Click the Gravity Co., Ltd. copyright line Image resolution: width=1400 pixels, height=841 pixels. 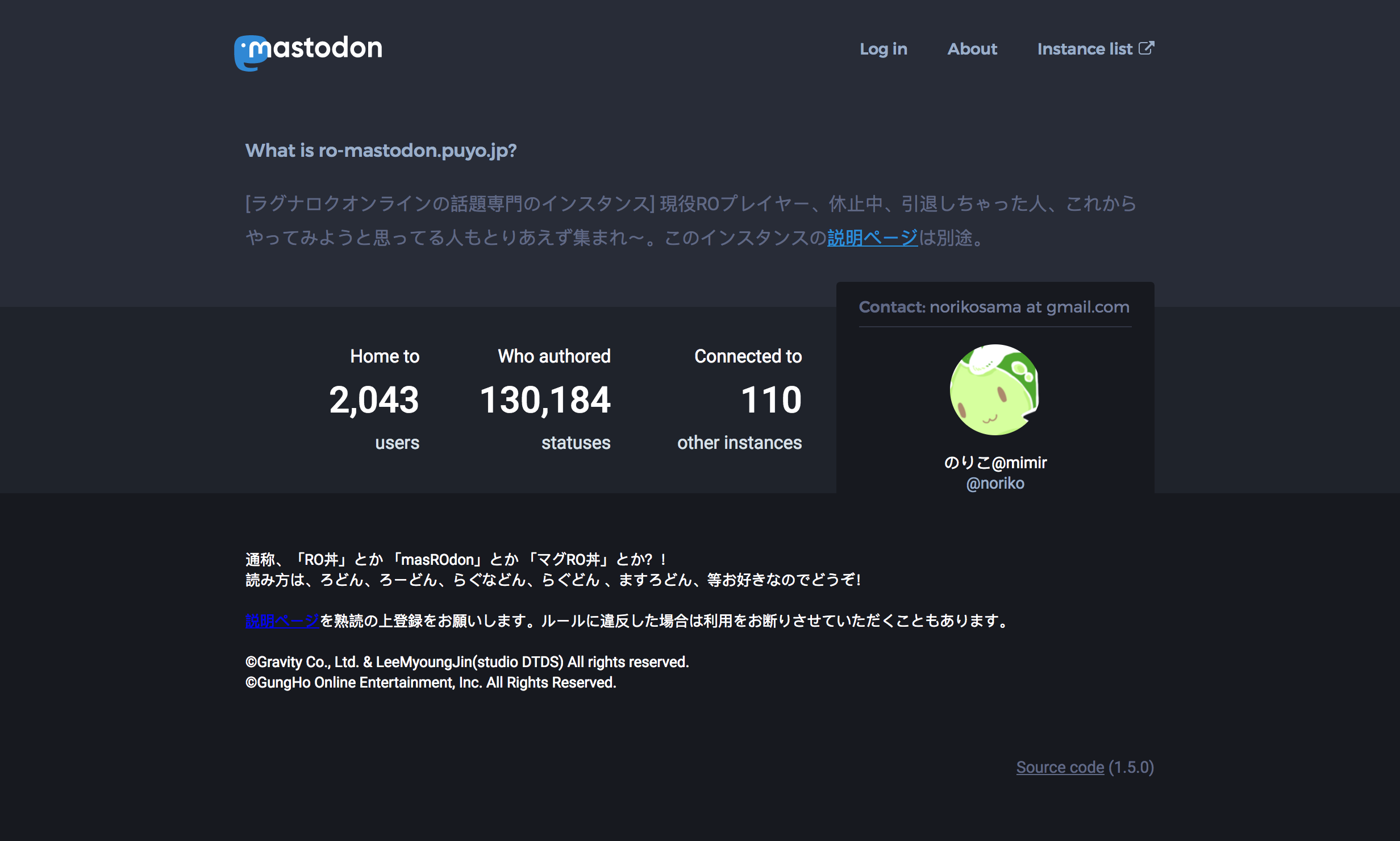click(x=467, y=662)
